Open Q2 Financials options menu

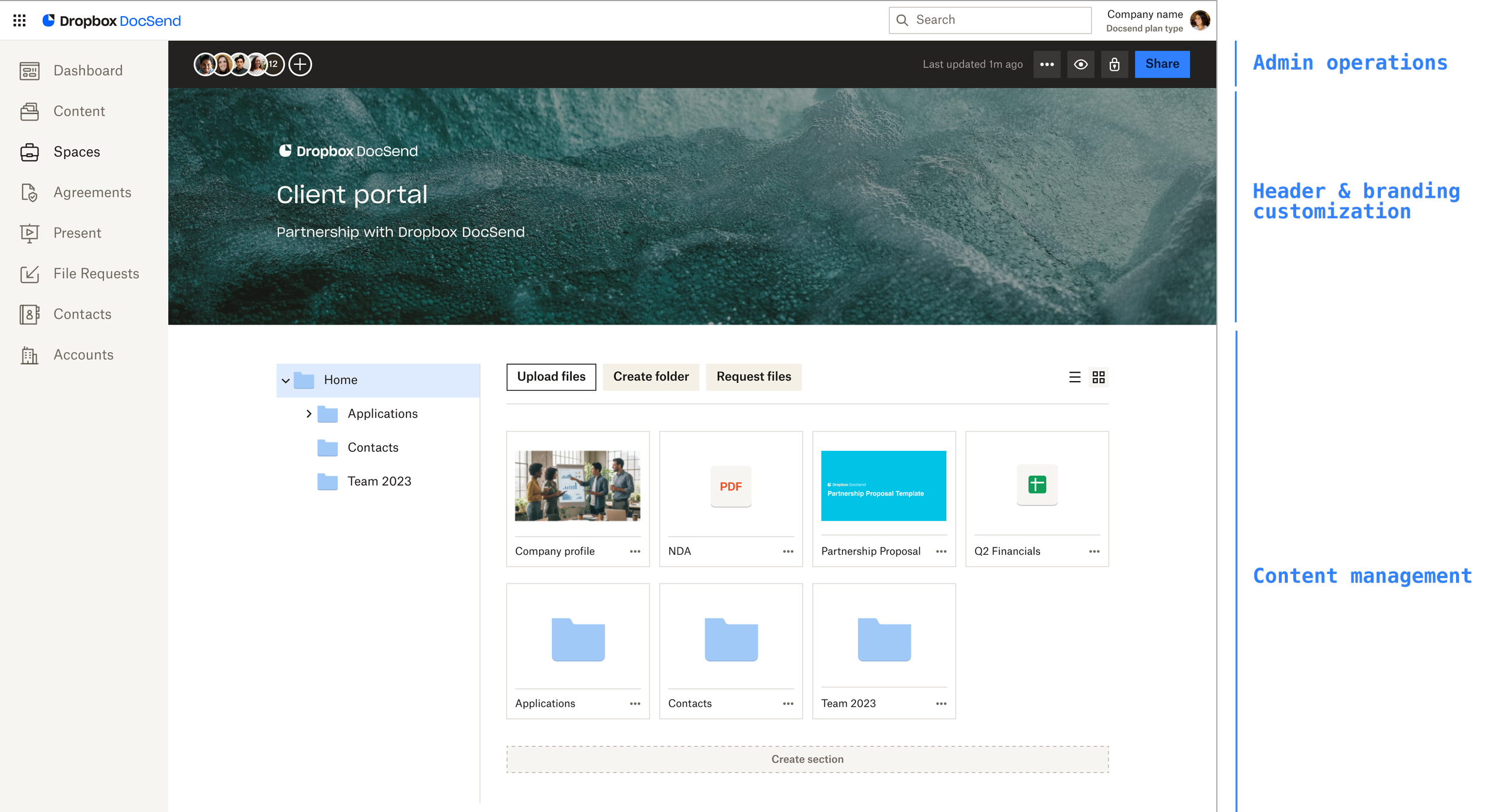[x=1094, y=551]
